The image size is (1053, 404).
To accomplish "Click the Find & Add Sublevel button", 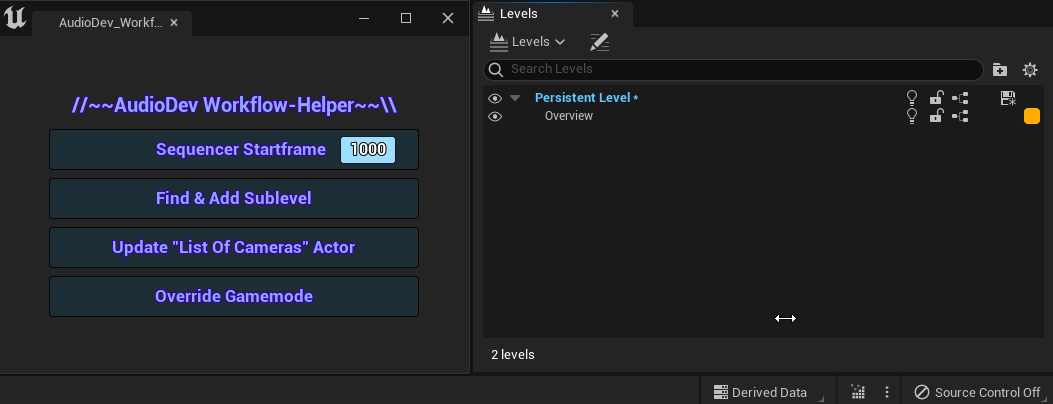I will (234, 198).
